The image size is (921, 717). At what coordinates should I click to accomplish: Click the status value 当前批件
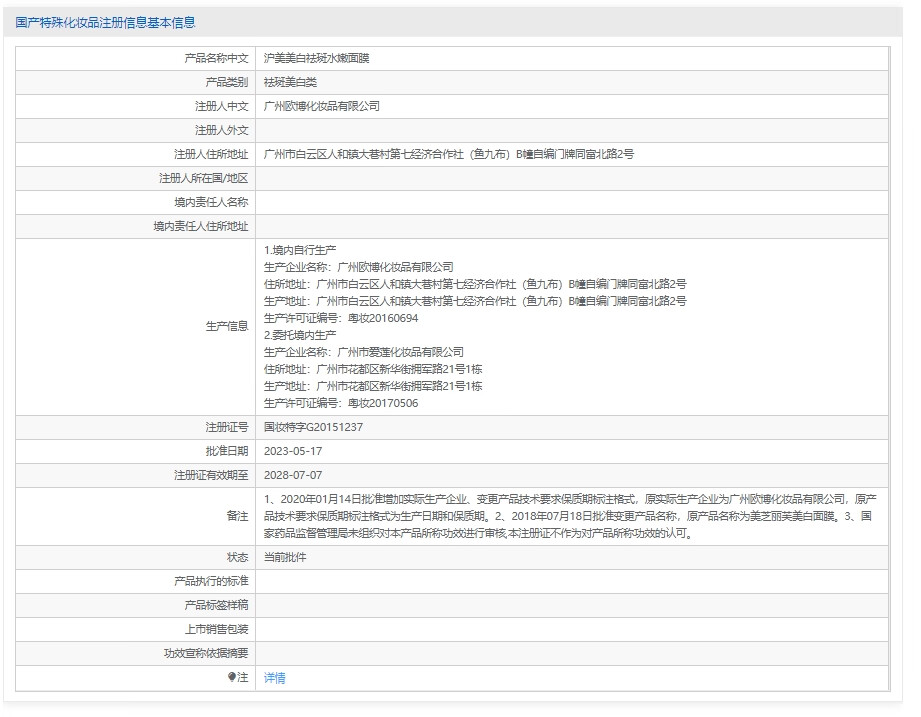pyautogui.click(x=285, y=557)
